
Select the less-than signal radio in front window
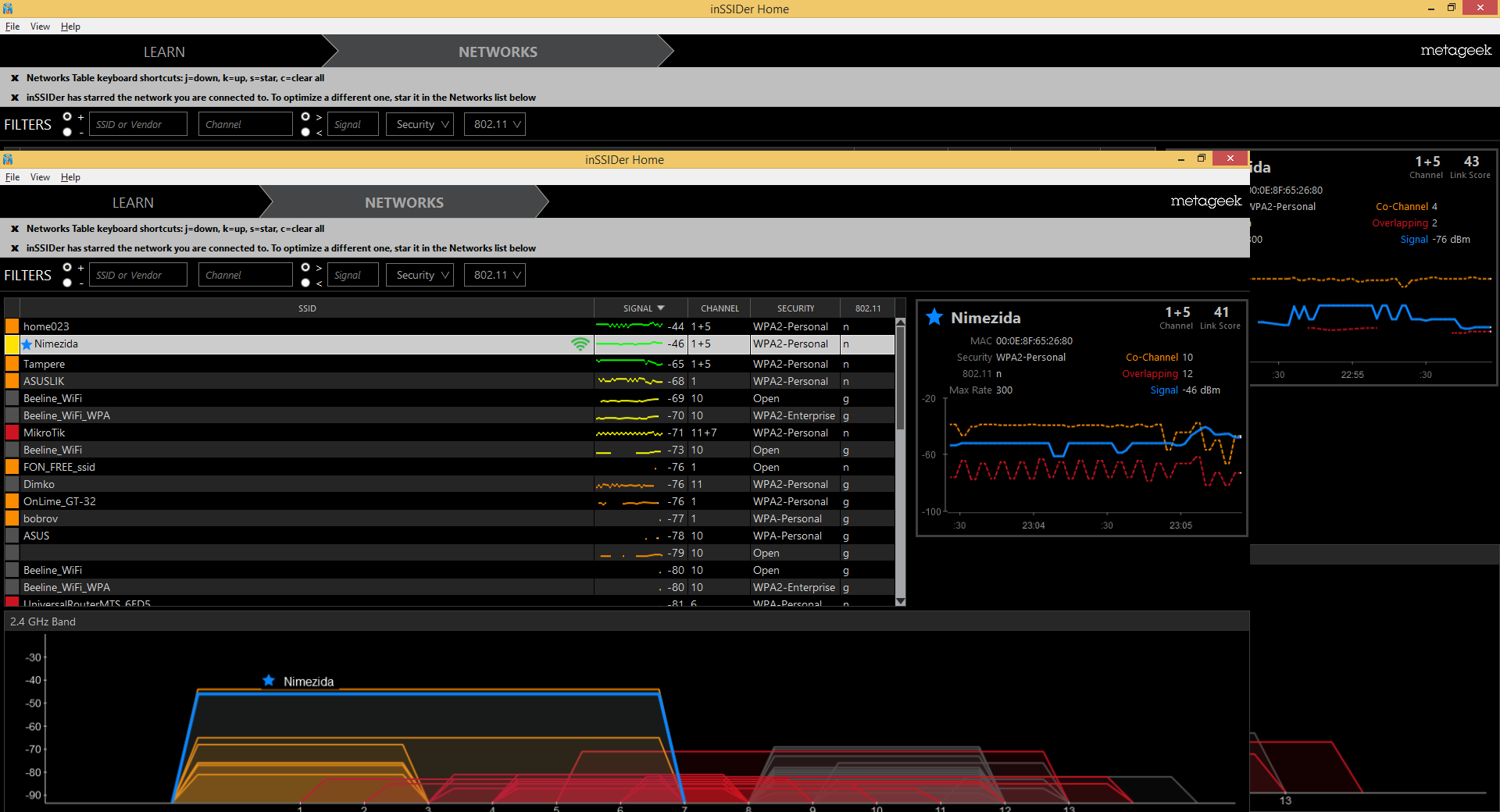(305, 283)
